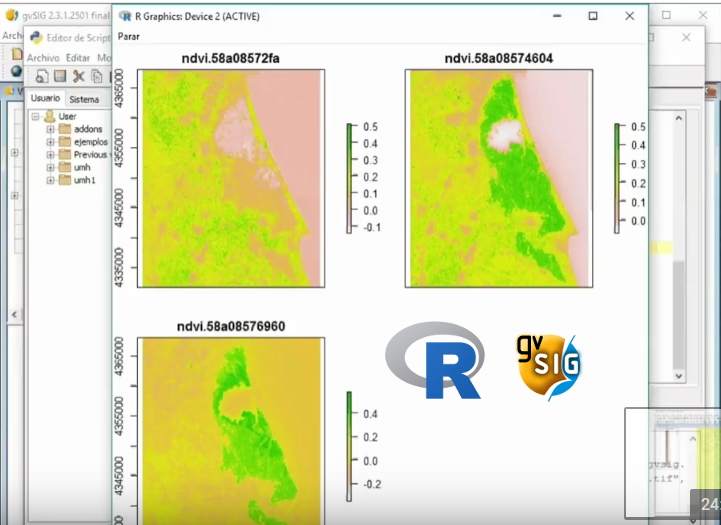Expand the ejemplos folder
Viewport: 721px width, 525px height.
pyautogui.click(x=50, y=142)
